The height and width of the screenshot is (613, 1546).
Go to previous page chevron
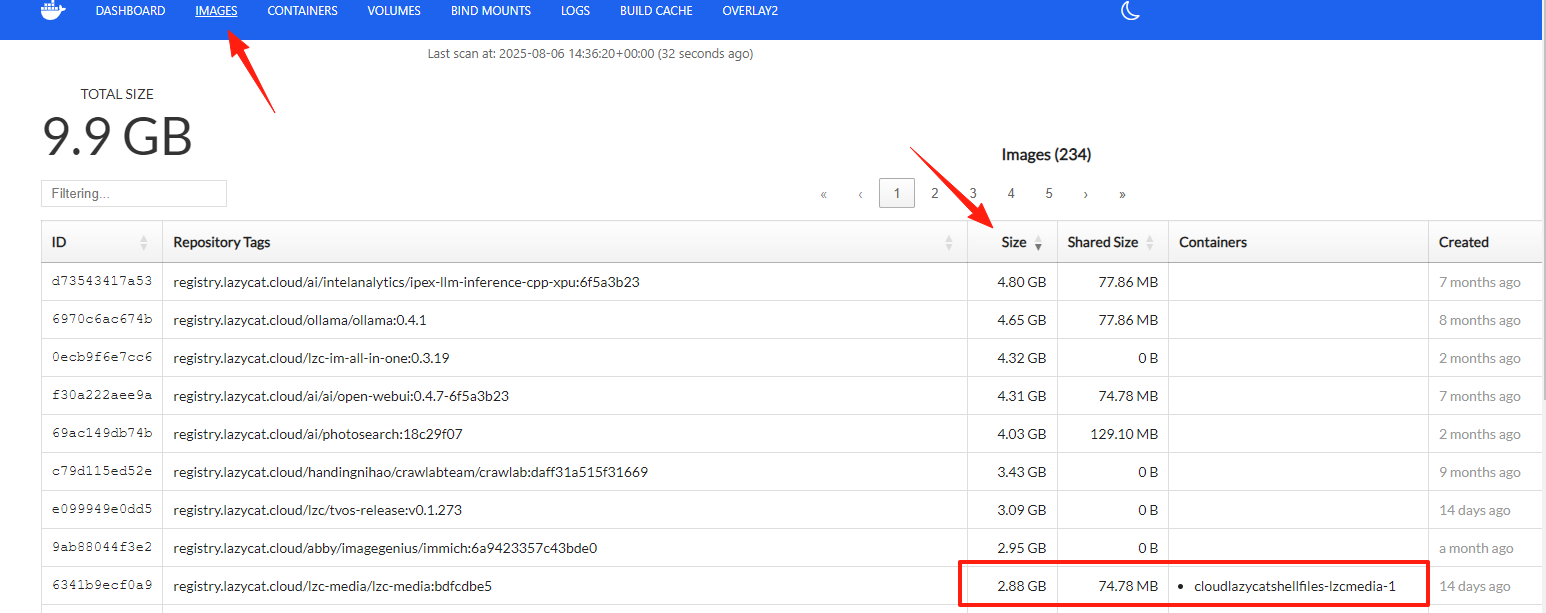[x=860, y=194]
